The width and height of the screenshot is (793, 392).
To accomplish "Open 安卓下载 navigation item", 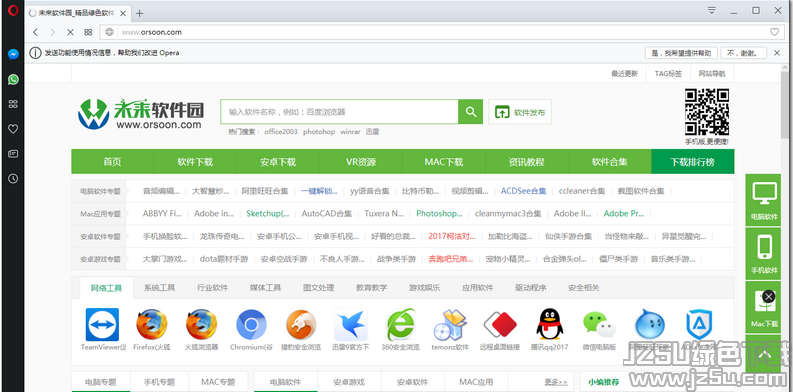I will tap(278, 162).
